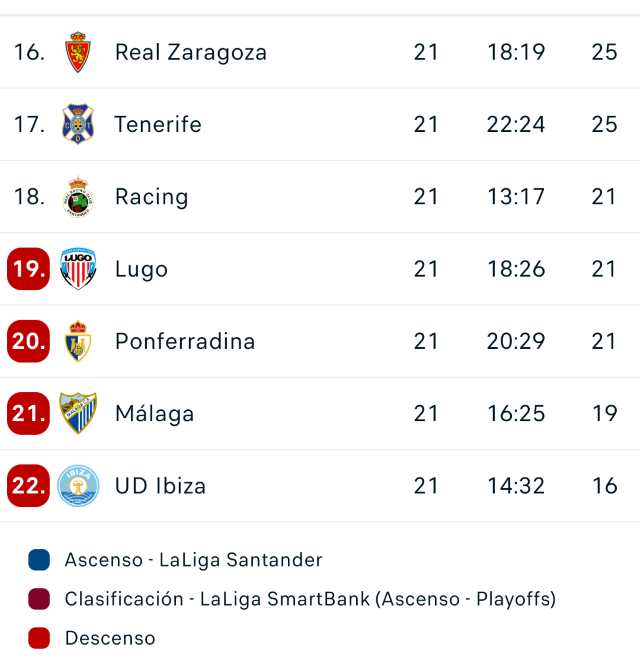Click the Málaga club crest
The image size is (640, 661).
coord(78,413)
